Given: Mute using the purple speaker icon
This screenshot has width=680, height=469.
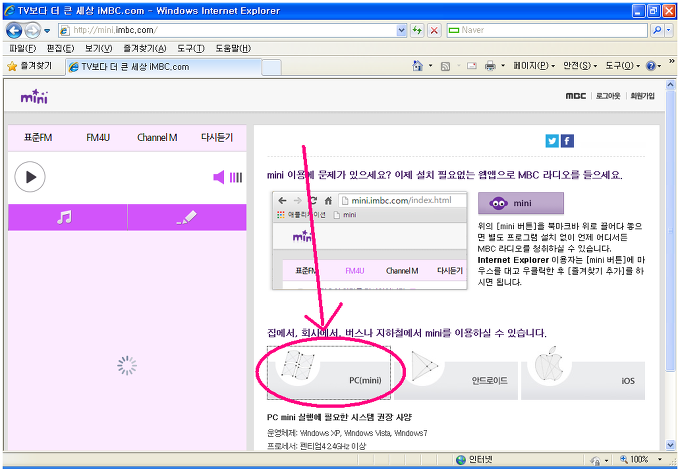Looking at the screenshot, I should [219, 177].
